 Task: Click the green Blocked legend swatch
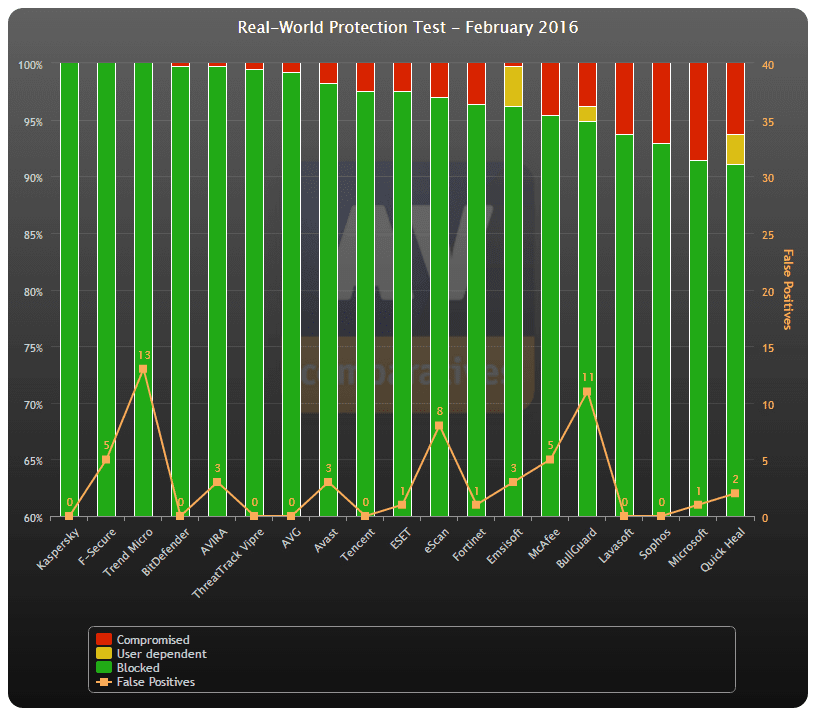104,667
